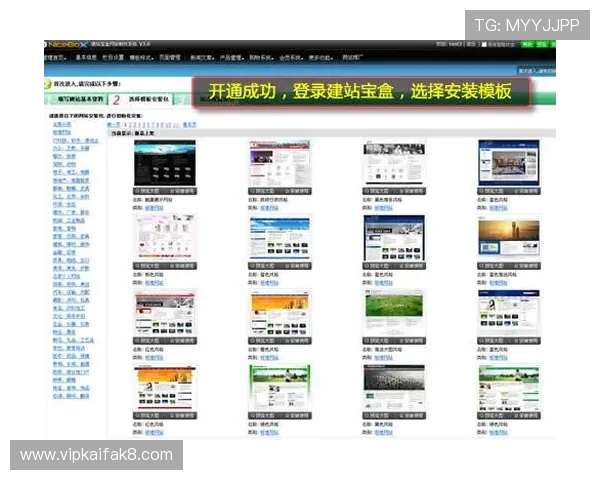Switch to step tab 填写网站基本资料
600x480 pixels.
click(80, 99)
